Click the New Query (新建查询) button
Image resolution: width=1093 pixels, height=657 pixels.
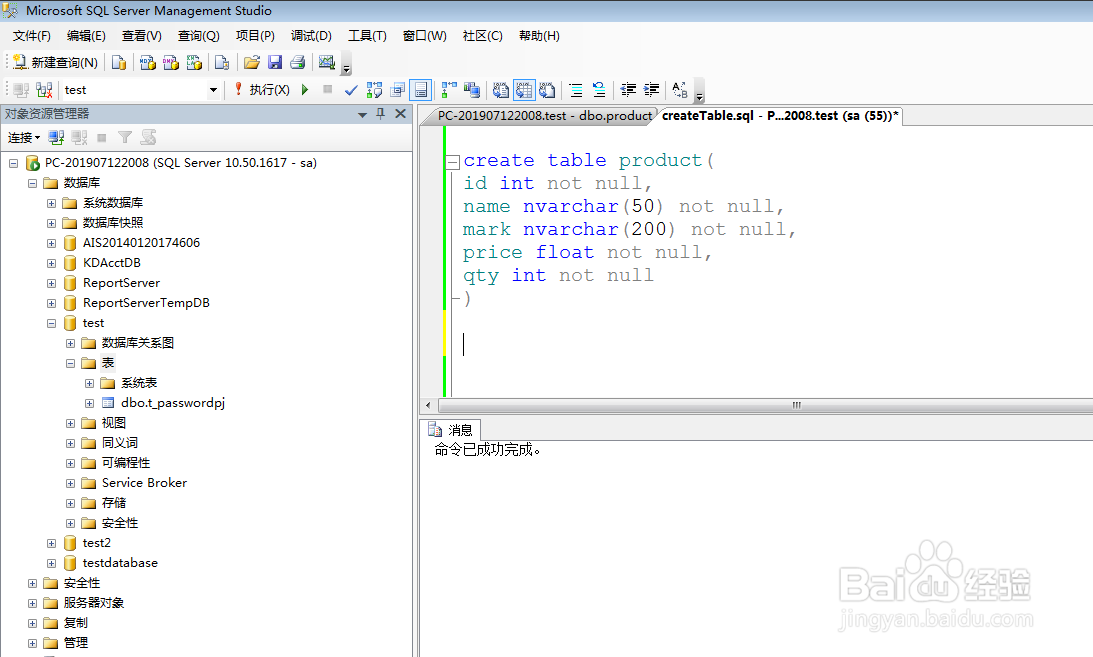(55, 63)
